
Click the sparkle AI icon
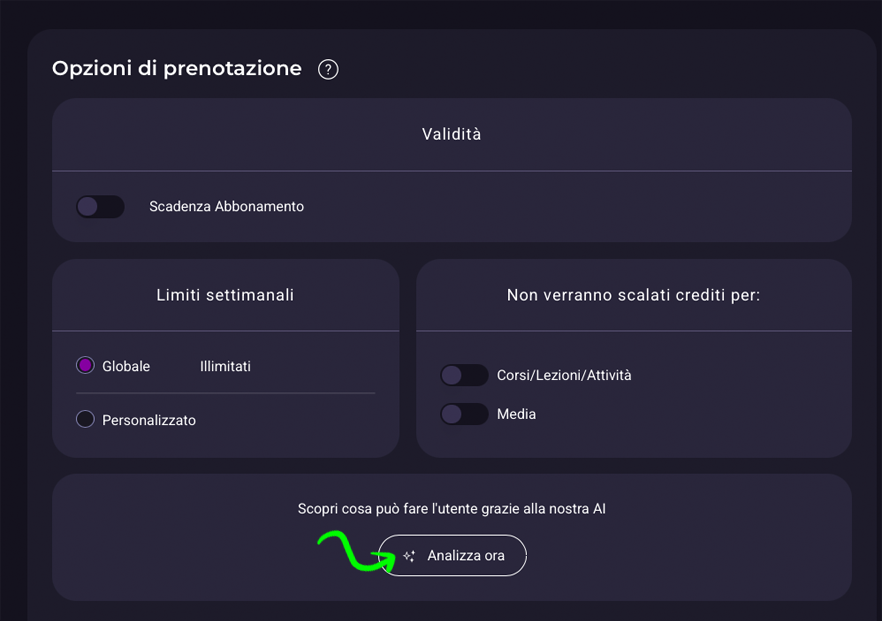(409, 556)
